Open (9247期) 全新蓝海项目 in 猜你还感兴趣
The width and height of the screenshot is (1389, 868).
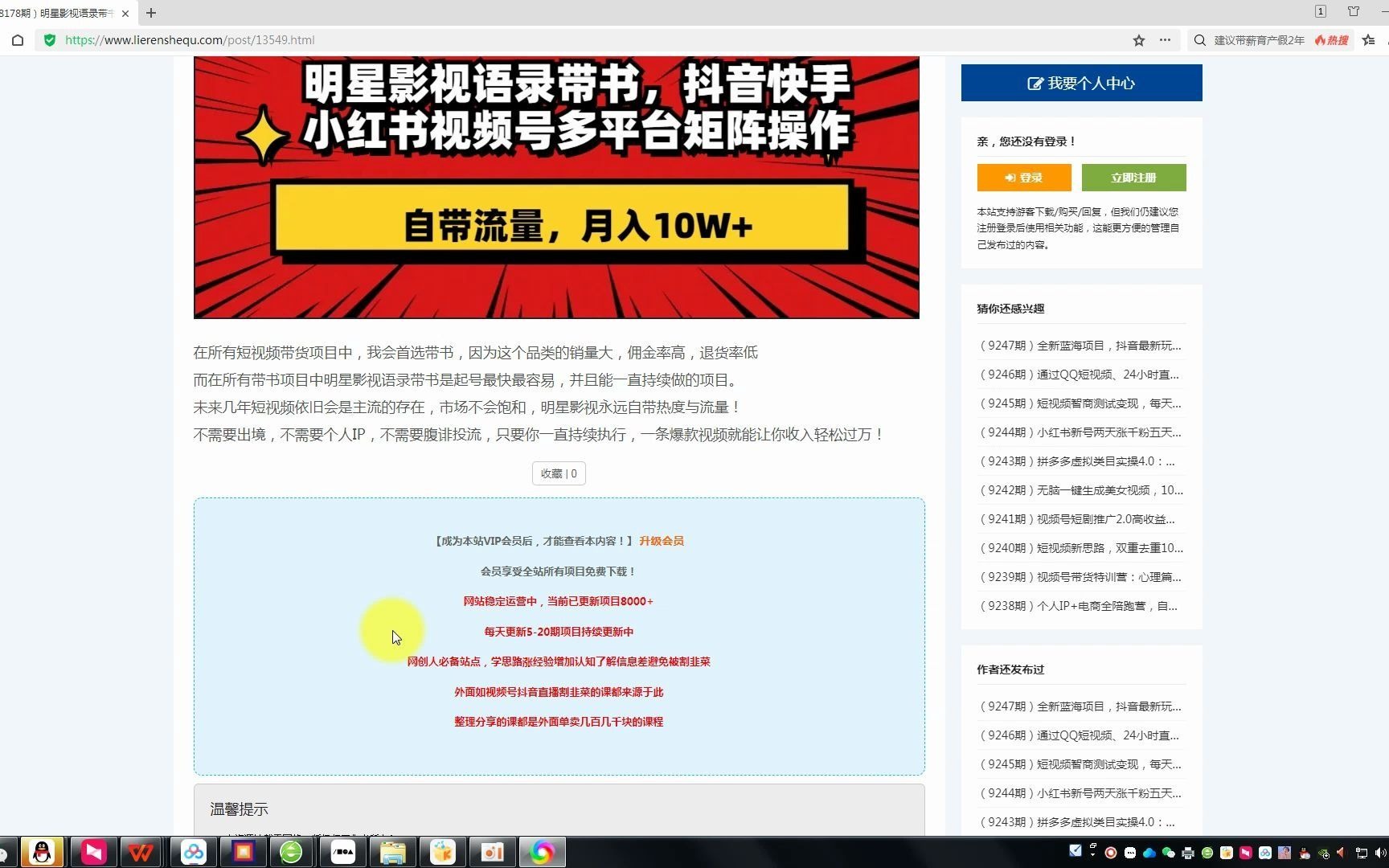coord(1080,346)
